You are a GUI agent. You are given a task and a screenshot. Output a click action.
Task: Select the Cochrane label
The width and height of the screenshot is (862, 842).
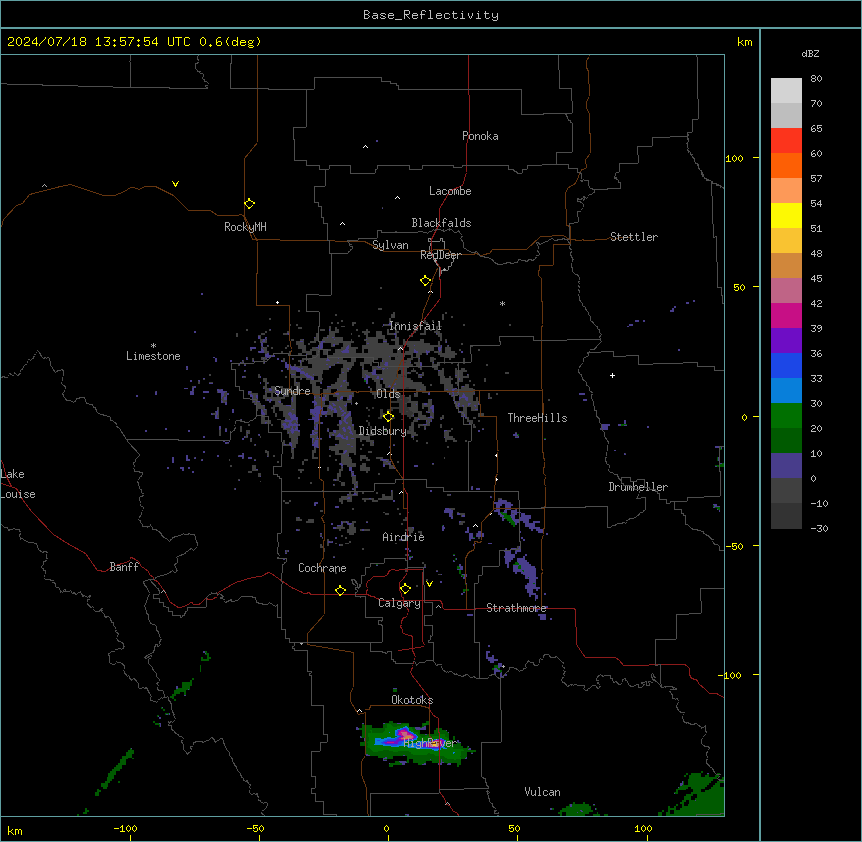[x=322, y=568]
